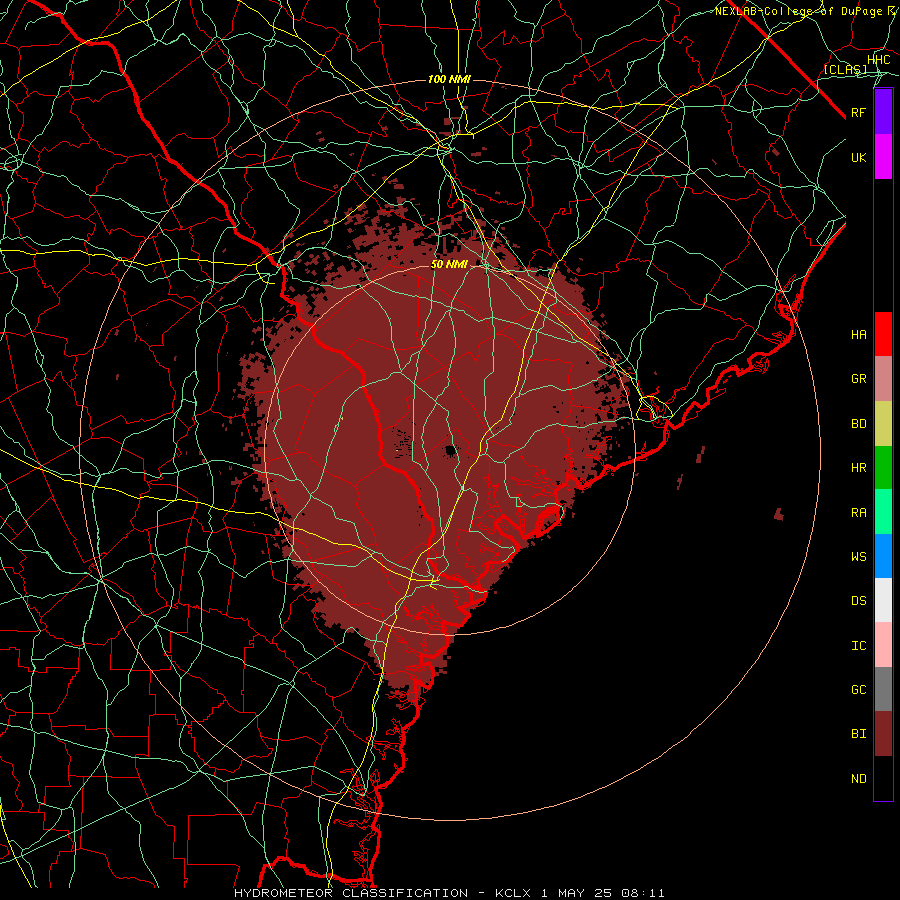Image resolution: width=900 pixels, height=900 pixels.
Task: Click the 08:11 timestamp
Action: click(643, 893)
